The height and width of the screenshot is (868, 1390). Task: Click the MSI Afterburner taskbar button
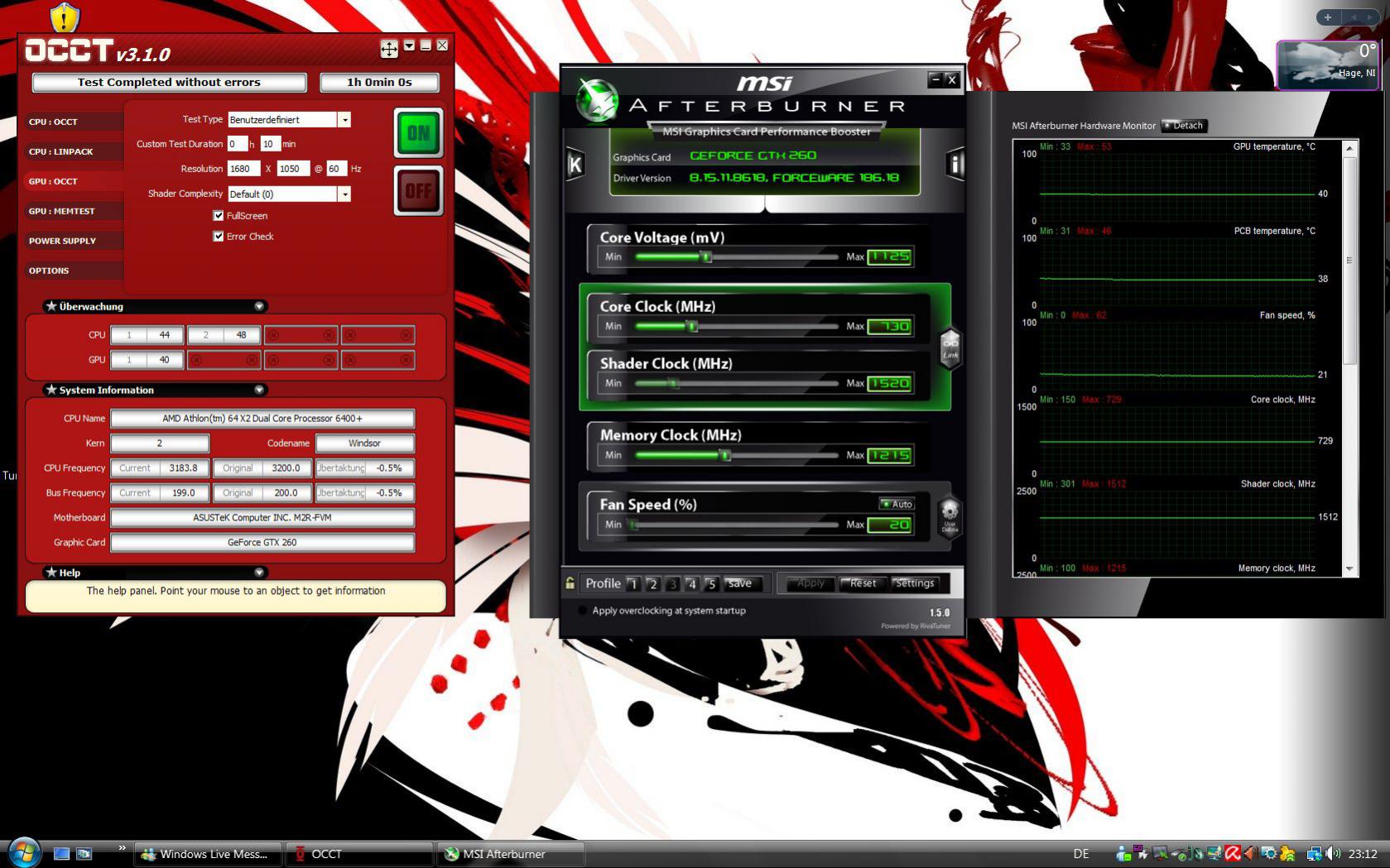(x=511, y=854)
